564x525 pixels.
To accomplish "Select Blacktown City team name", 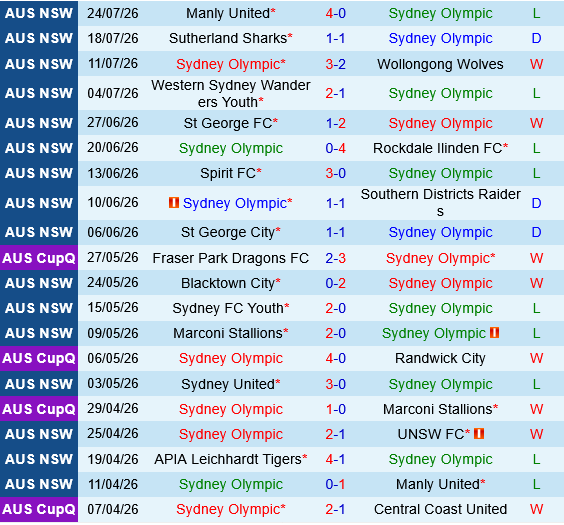I will point(228,283).
